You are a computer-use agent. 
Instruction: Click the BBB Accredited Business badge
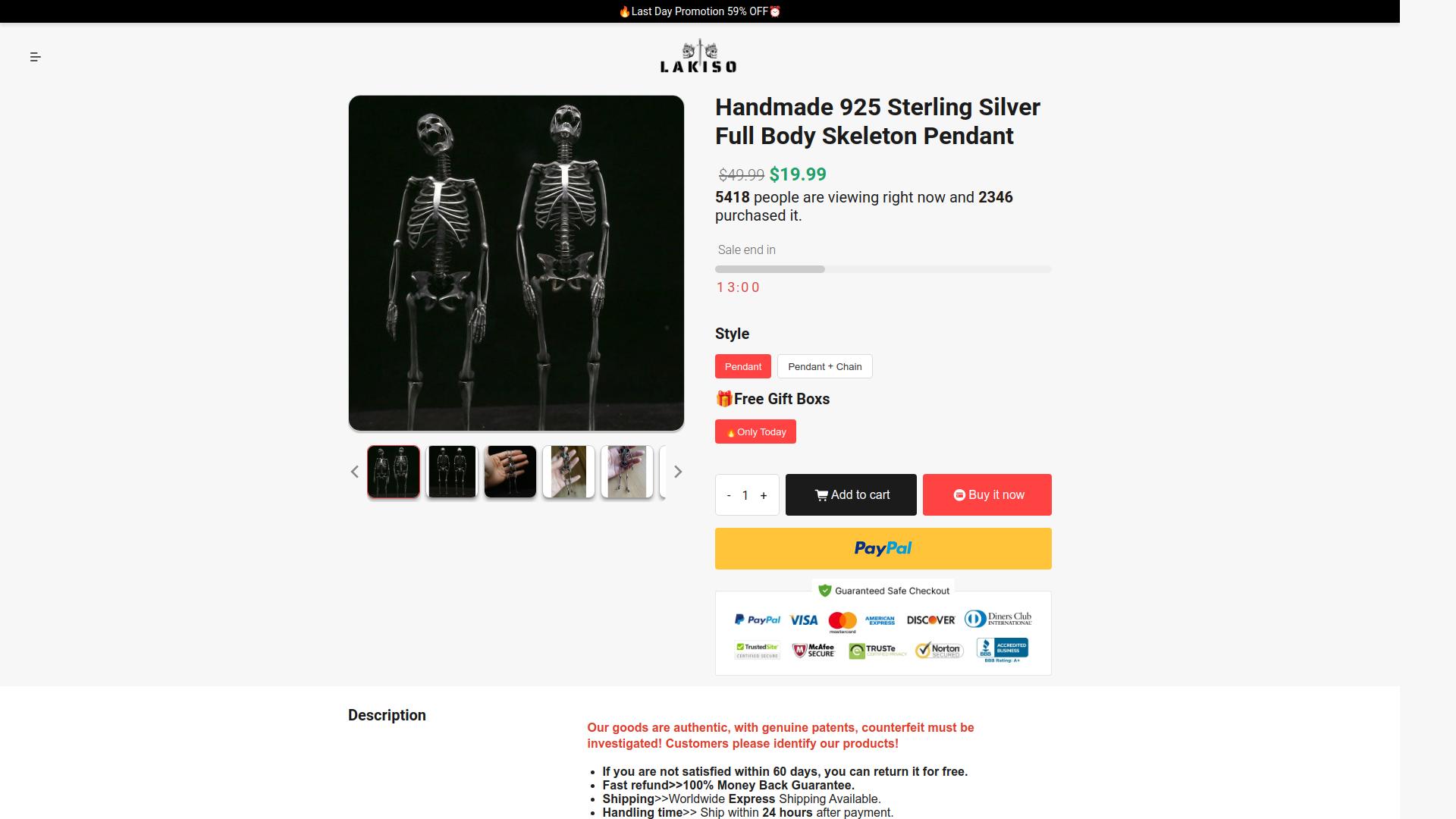point(1003,650)
